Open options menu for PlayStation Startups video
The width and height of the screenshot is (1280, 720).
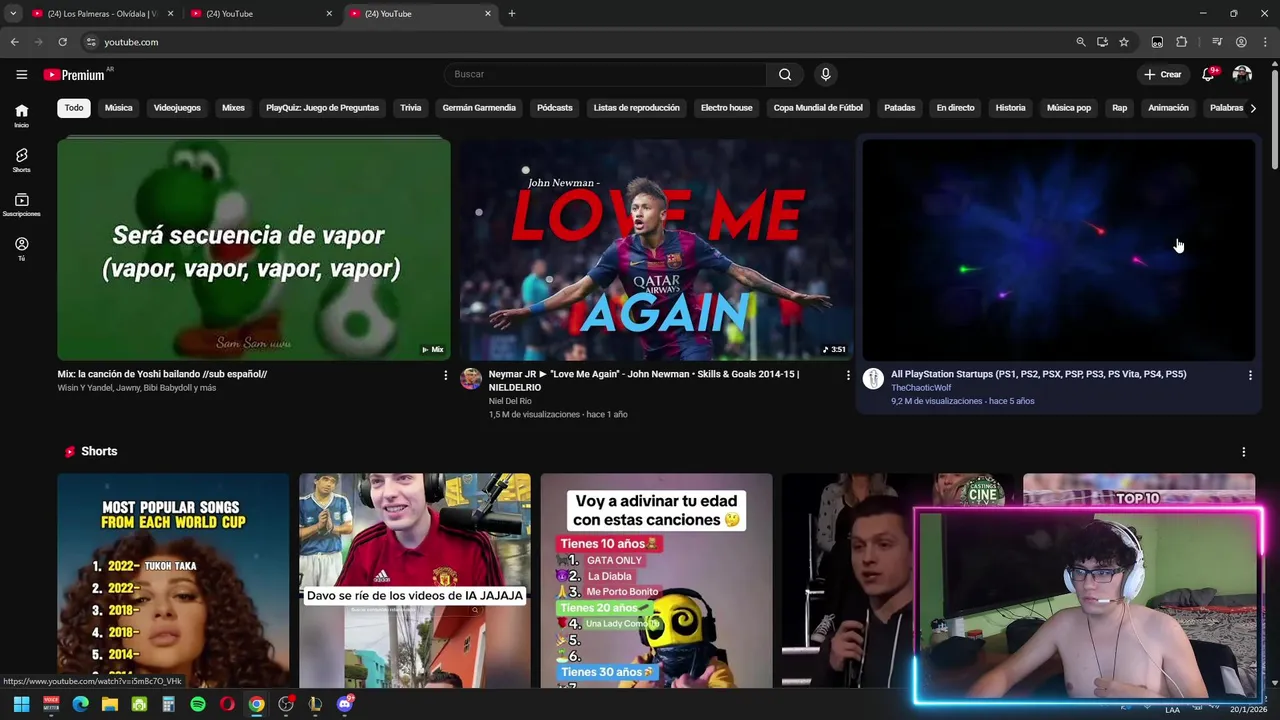click(x=1250, y=375)
